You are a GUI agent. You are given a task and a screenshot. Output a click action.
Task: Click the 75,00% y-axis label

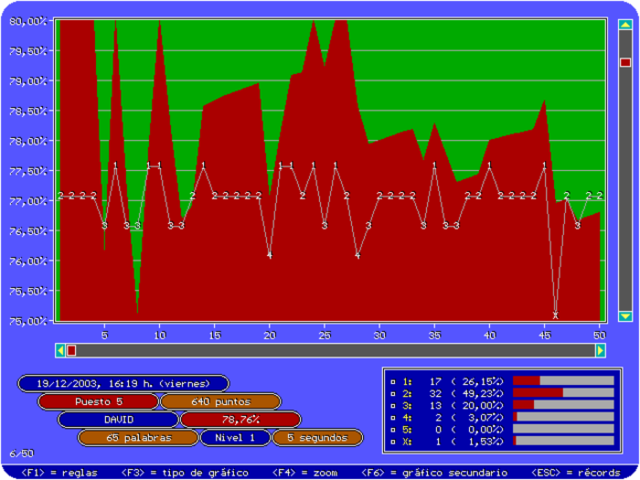click(x=28, y=321)
